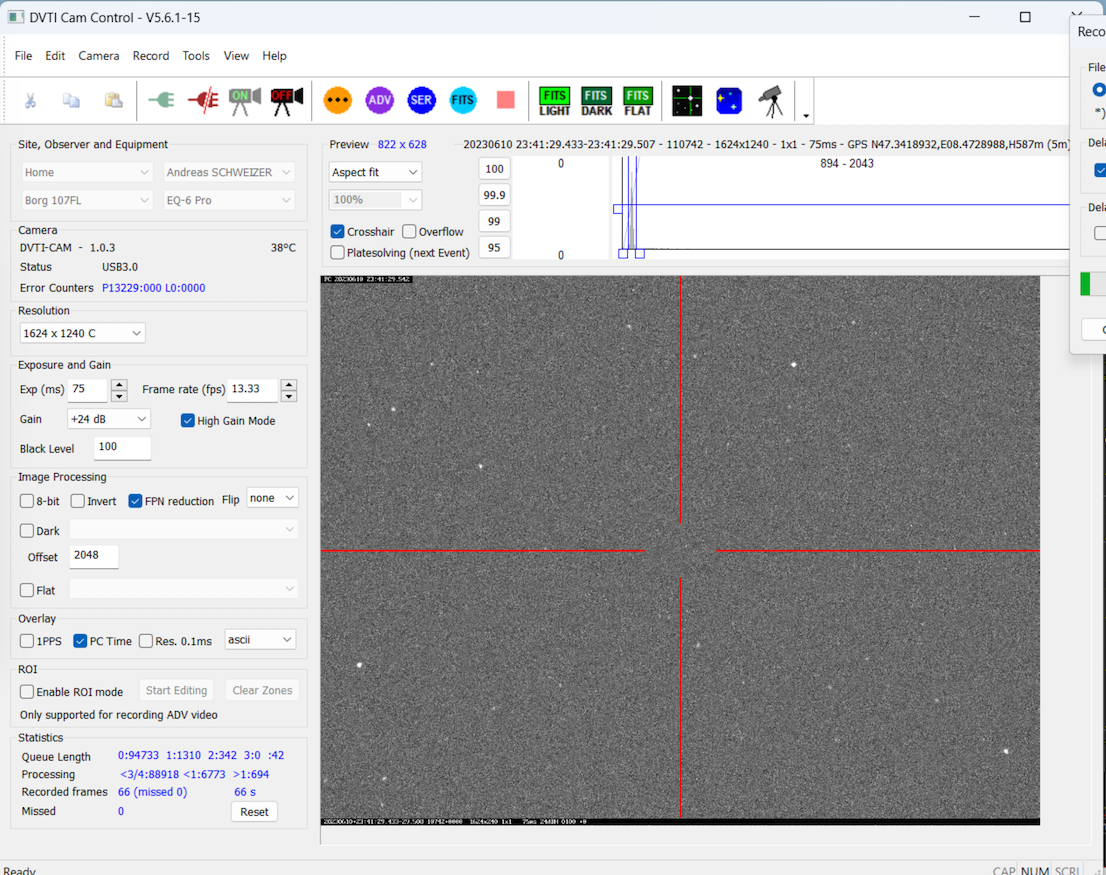Expand the Resolution 1624 x 1240 C dropdown

[x=82, y=333]
